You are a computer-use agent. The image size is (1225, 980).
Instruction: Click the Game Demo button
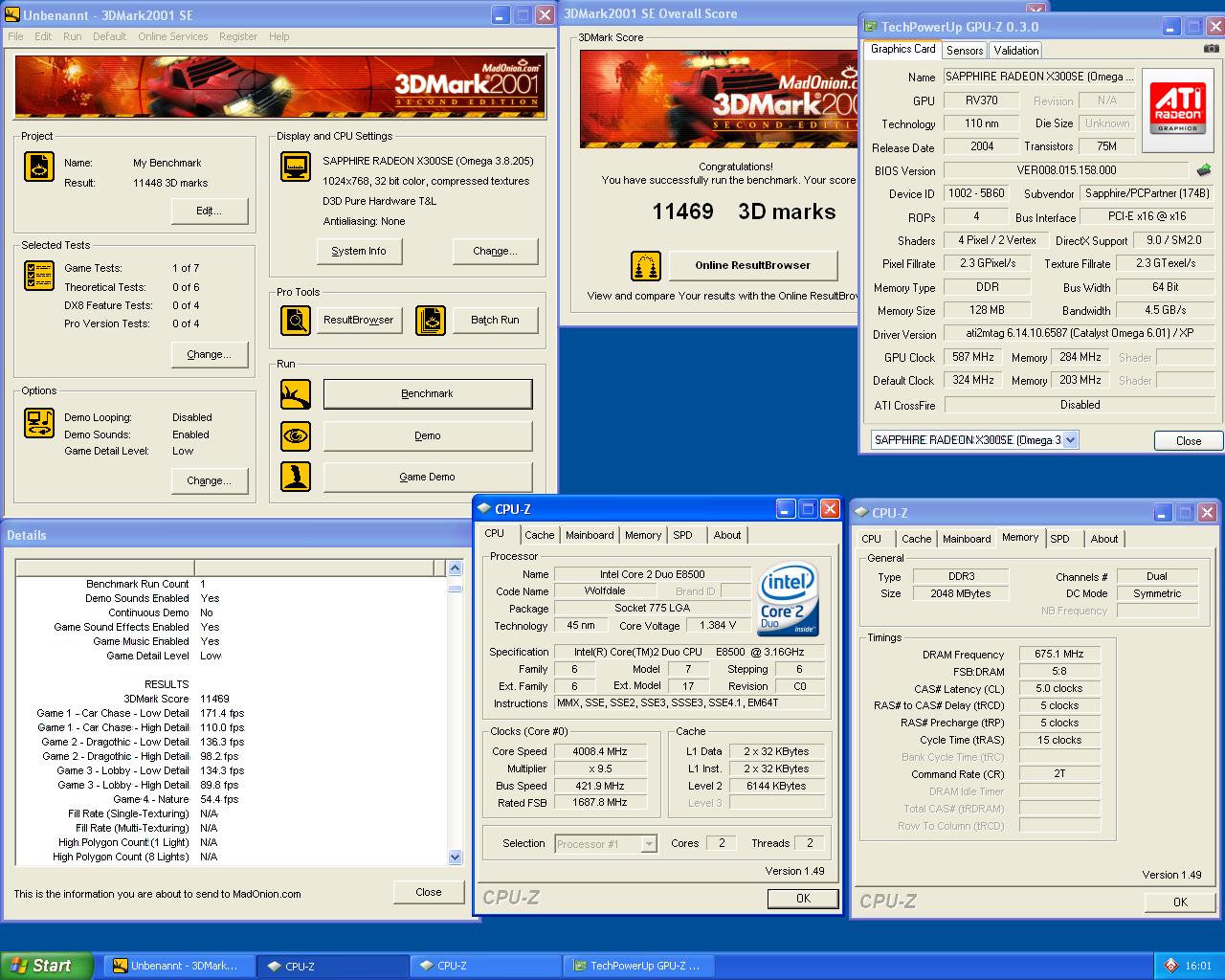(x=428, y=477)
